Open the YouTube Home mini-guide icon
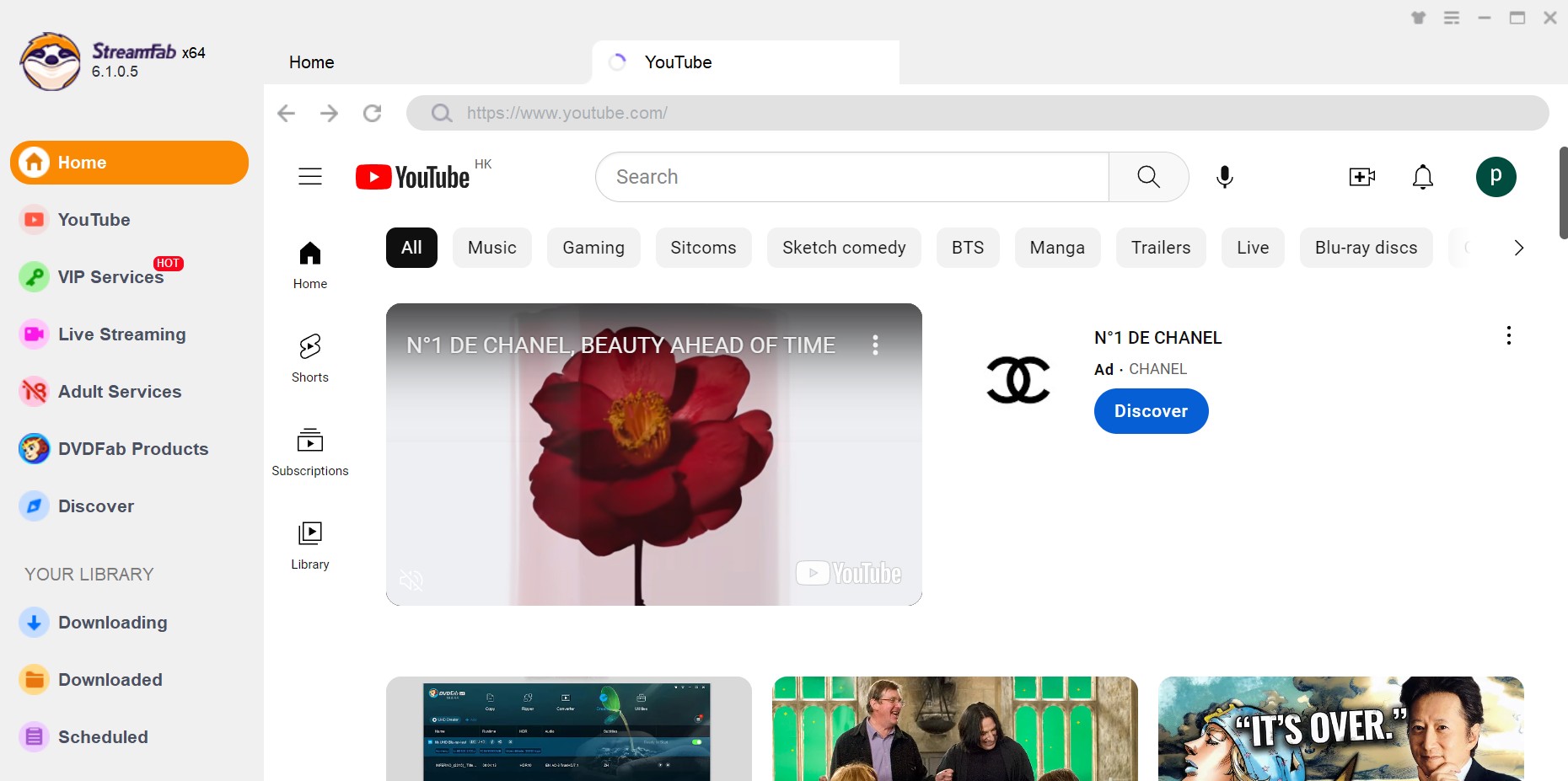 point(310,265)
